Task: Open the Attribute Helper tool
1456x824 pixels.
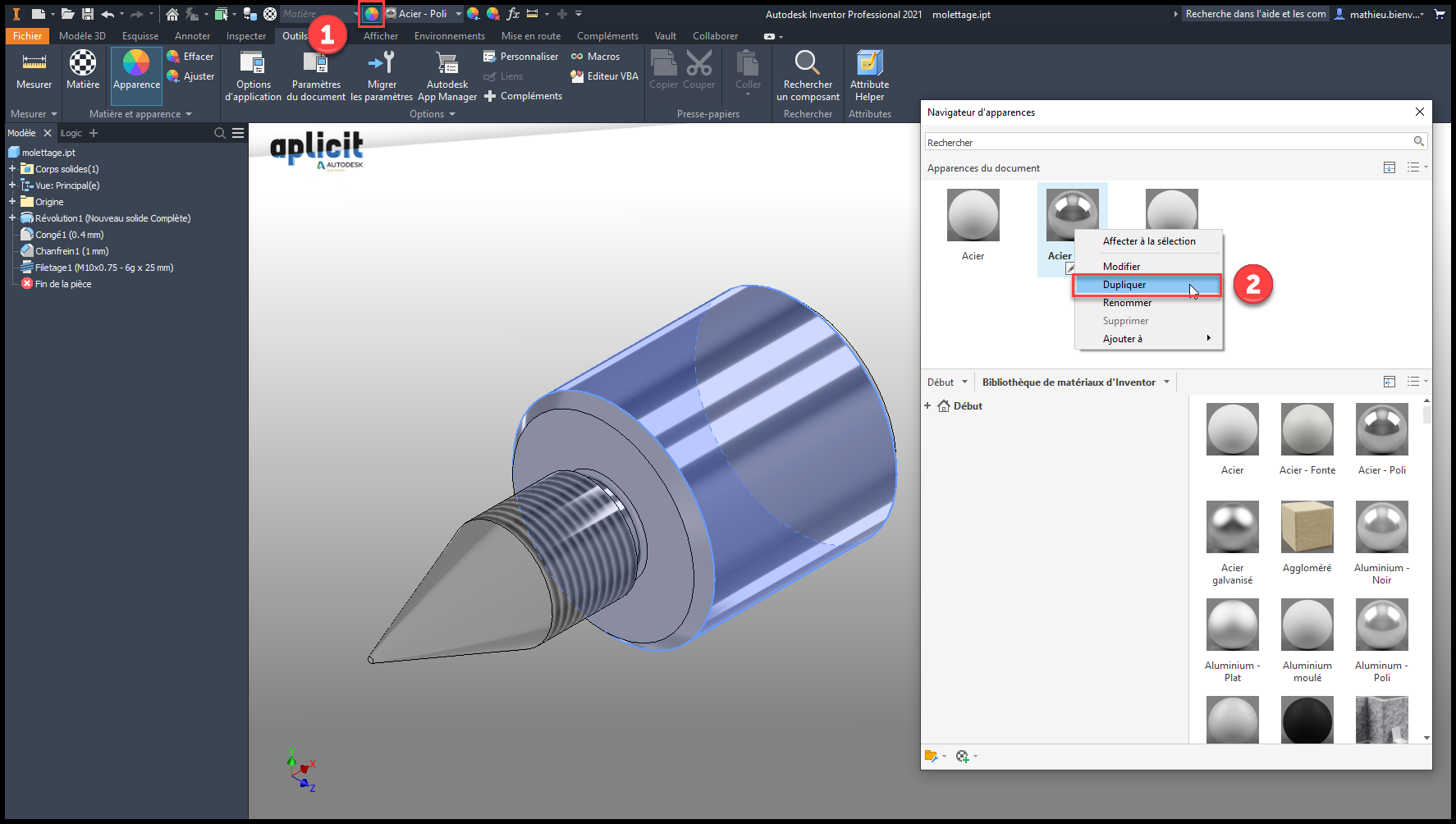Action: (x=869, y=63)
